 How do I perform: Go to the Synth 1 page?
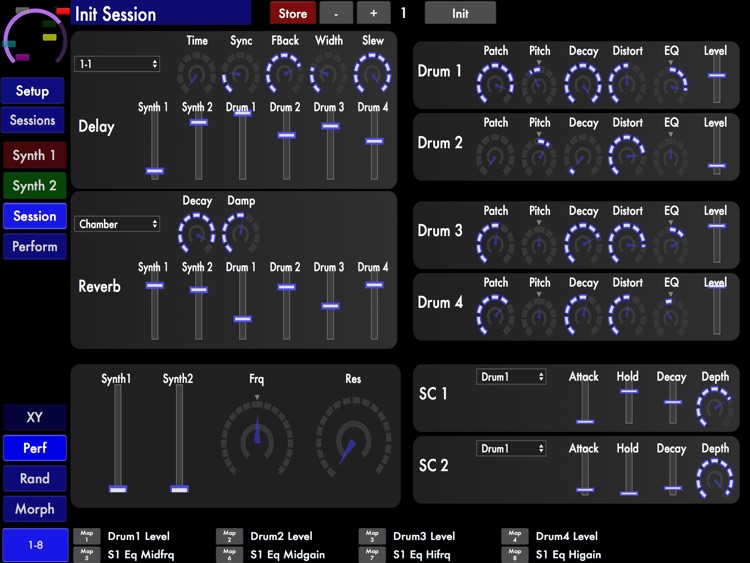[x=34, y=155]
